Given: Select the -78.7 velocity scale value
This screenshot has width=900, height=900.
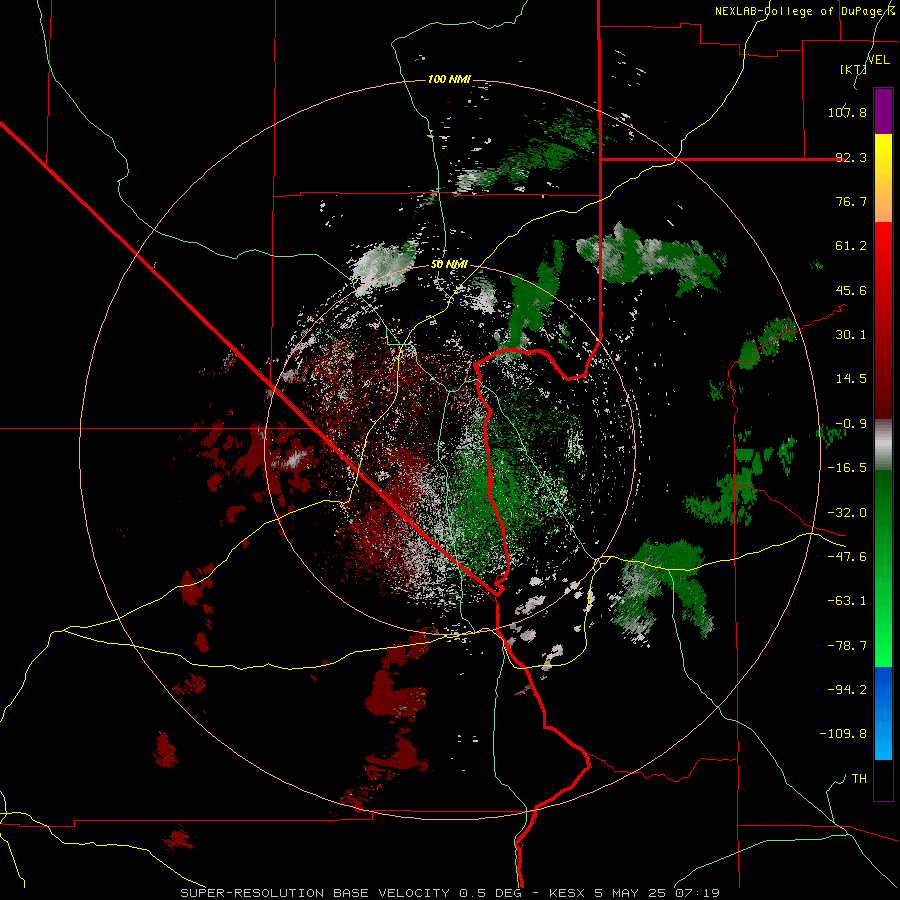Looking at the screenshot, I should pos(847,646).
